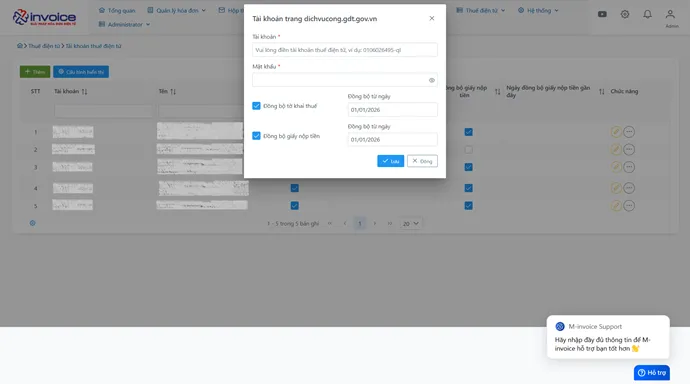Go to first page of table
This screenshot has width=690, height=384.
click(330, 223)
